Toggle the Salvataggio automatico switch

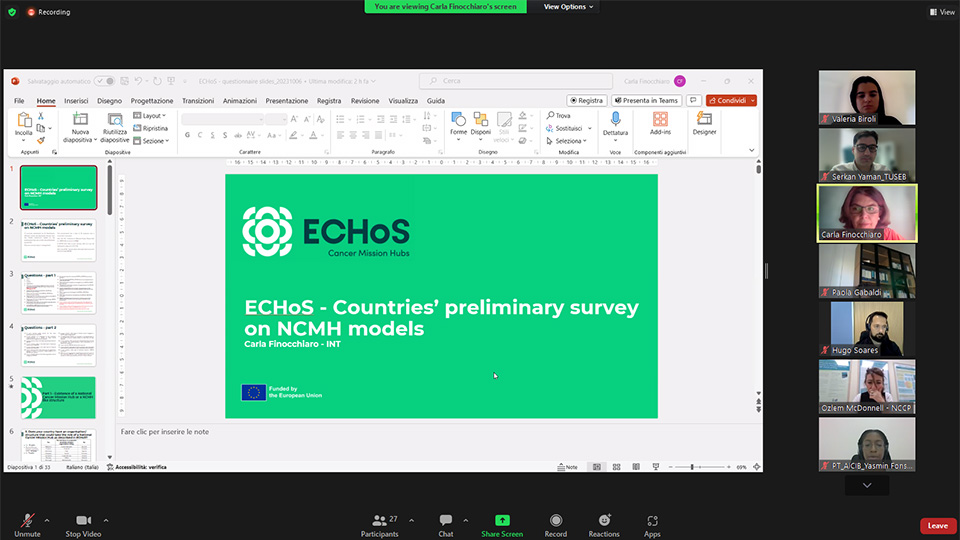coord(104,81)
